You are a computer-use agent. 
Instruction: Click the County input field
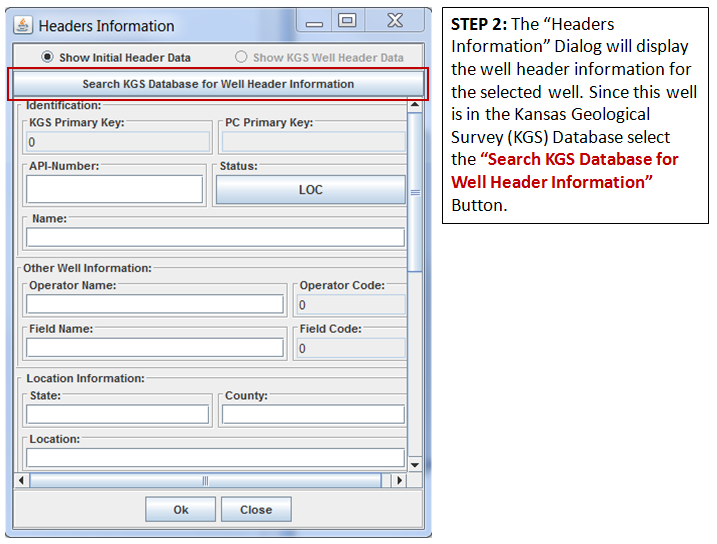pyautogui.click(x=313, y=415)
